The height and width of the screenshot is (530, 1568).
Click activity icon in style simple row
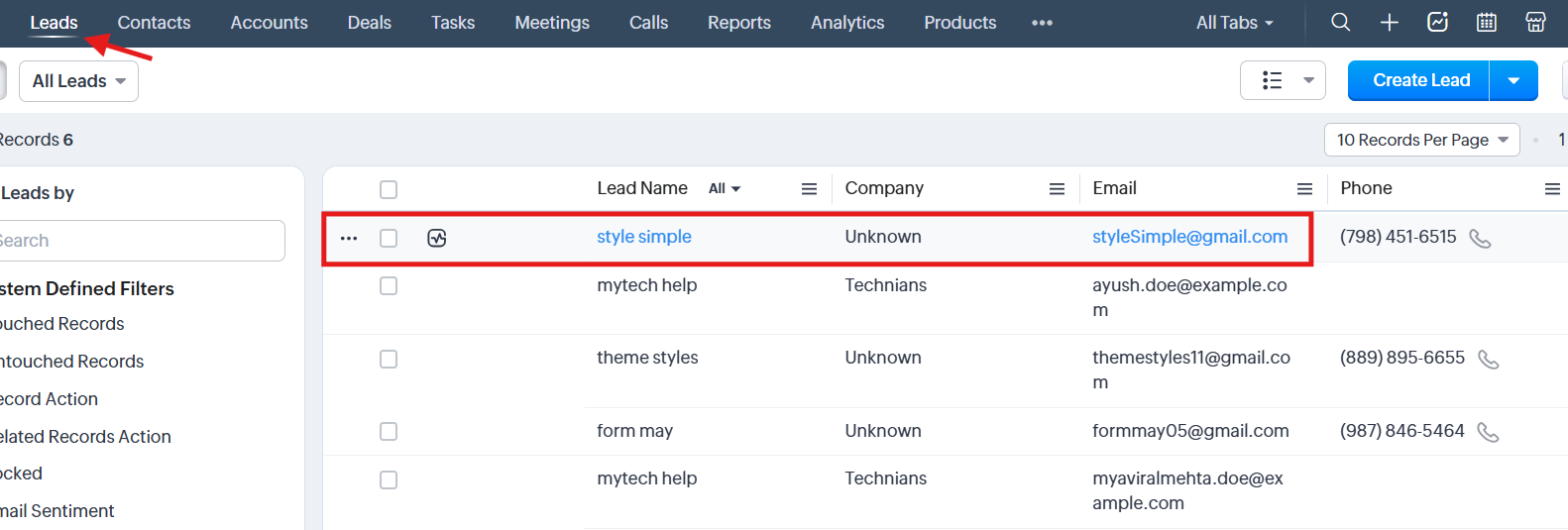click(437, 238)
